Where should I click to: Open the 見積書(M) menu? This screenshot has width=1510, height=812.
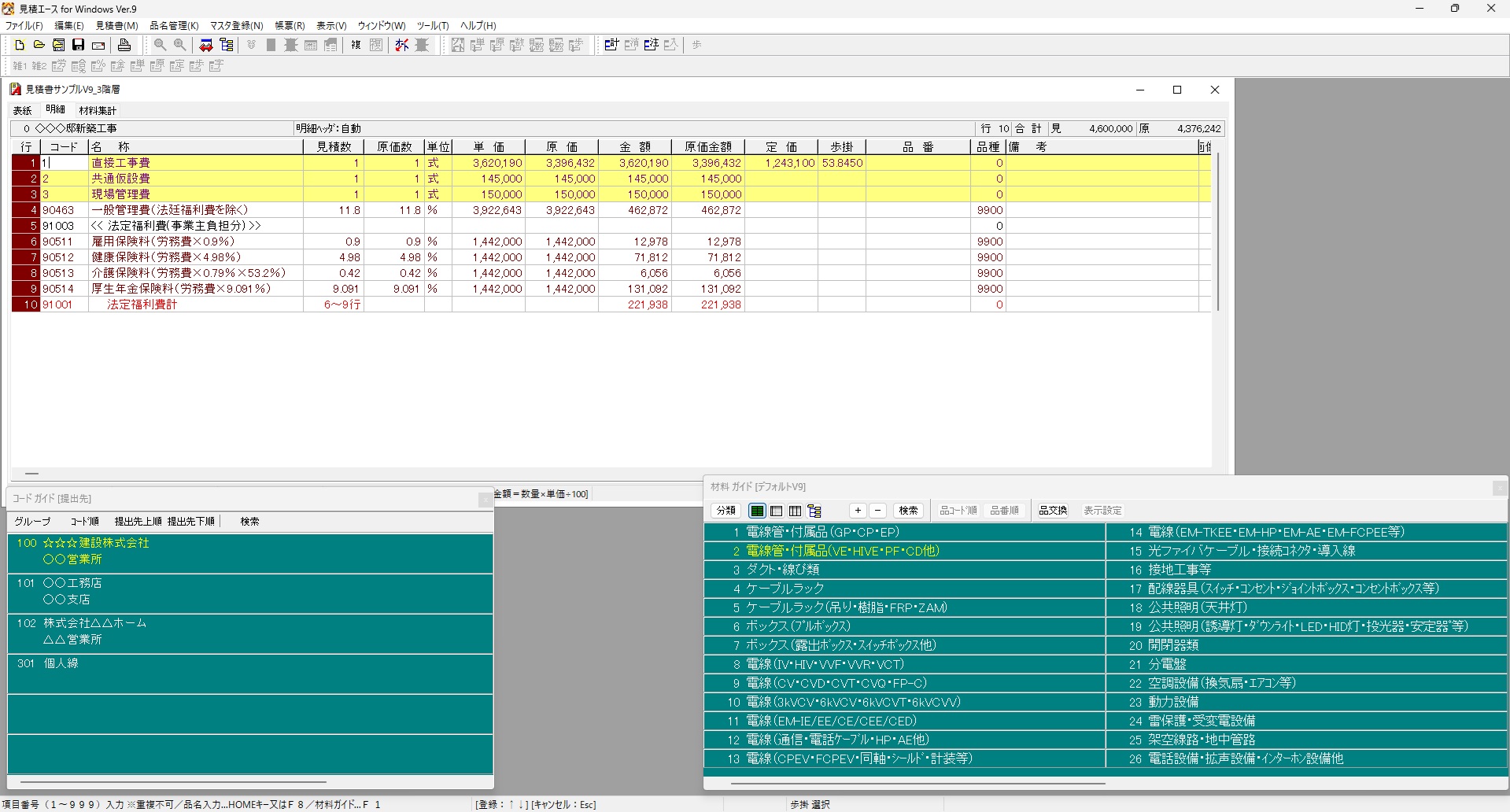coord(117,26)
